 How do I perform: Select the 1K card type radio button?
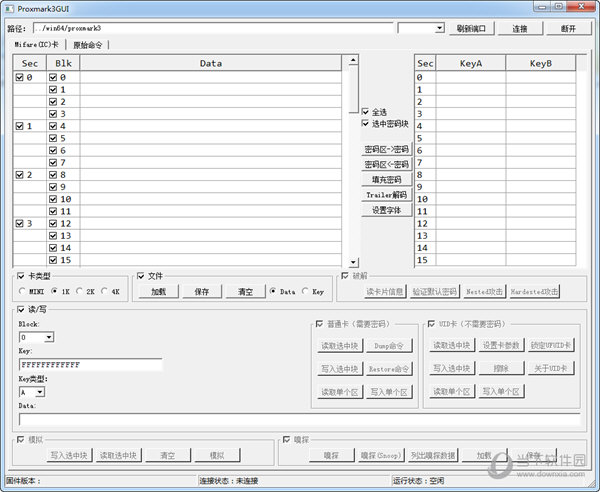54,291
